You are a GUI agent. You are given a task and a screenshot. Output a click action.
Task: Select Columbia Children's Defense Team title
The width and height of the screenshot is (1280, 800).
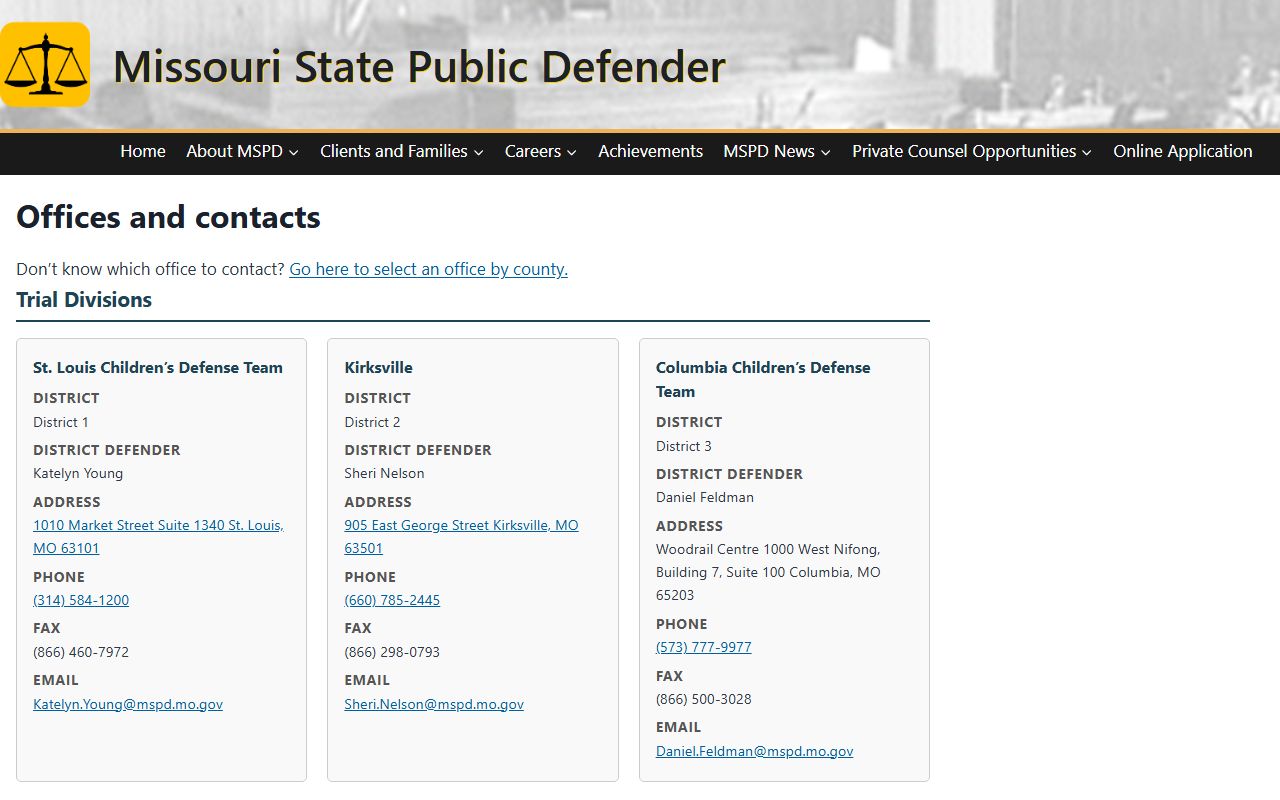tap(763, 379)
